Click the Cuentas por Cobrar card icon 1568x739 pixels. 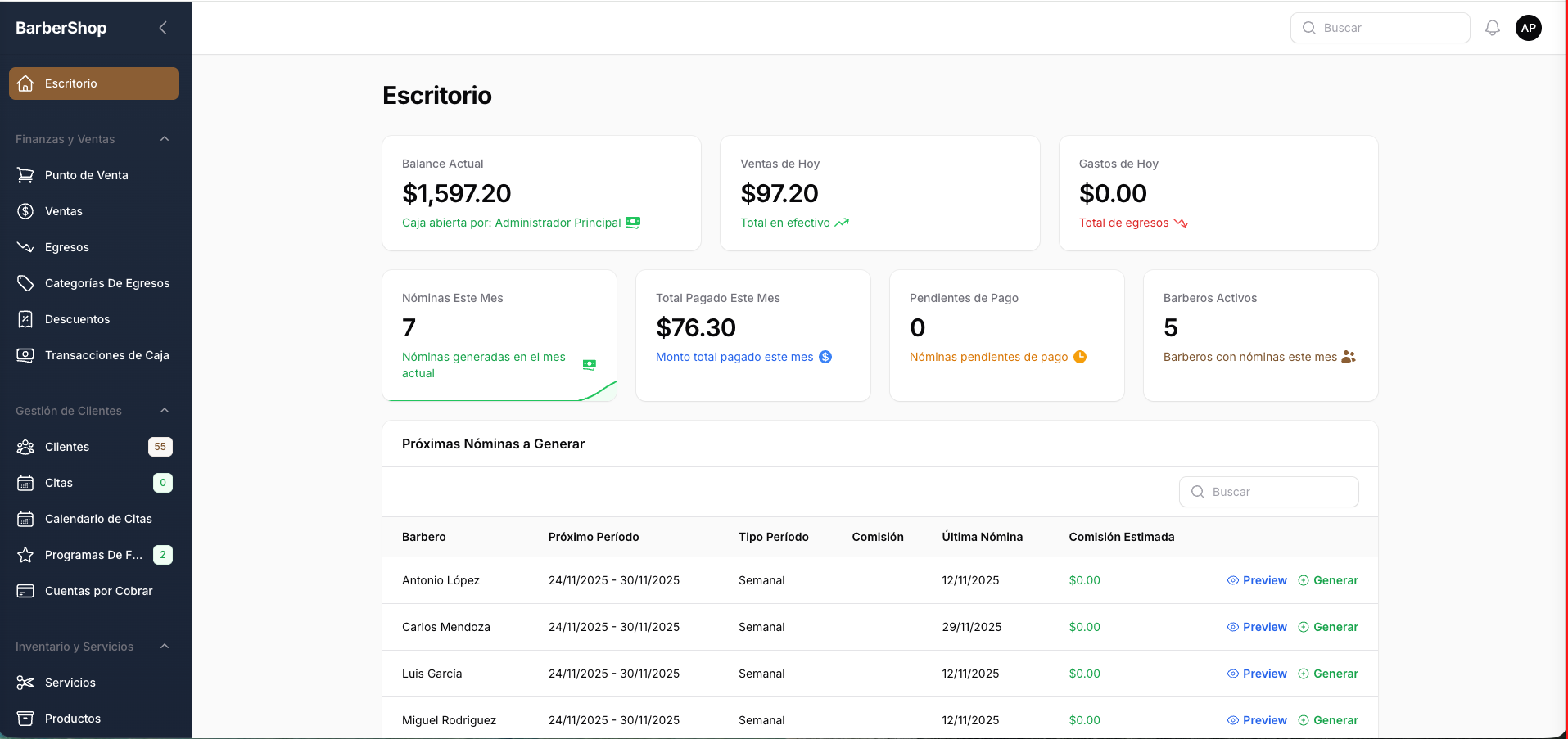coord(25,591)
